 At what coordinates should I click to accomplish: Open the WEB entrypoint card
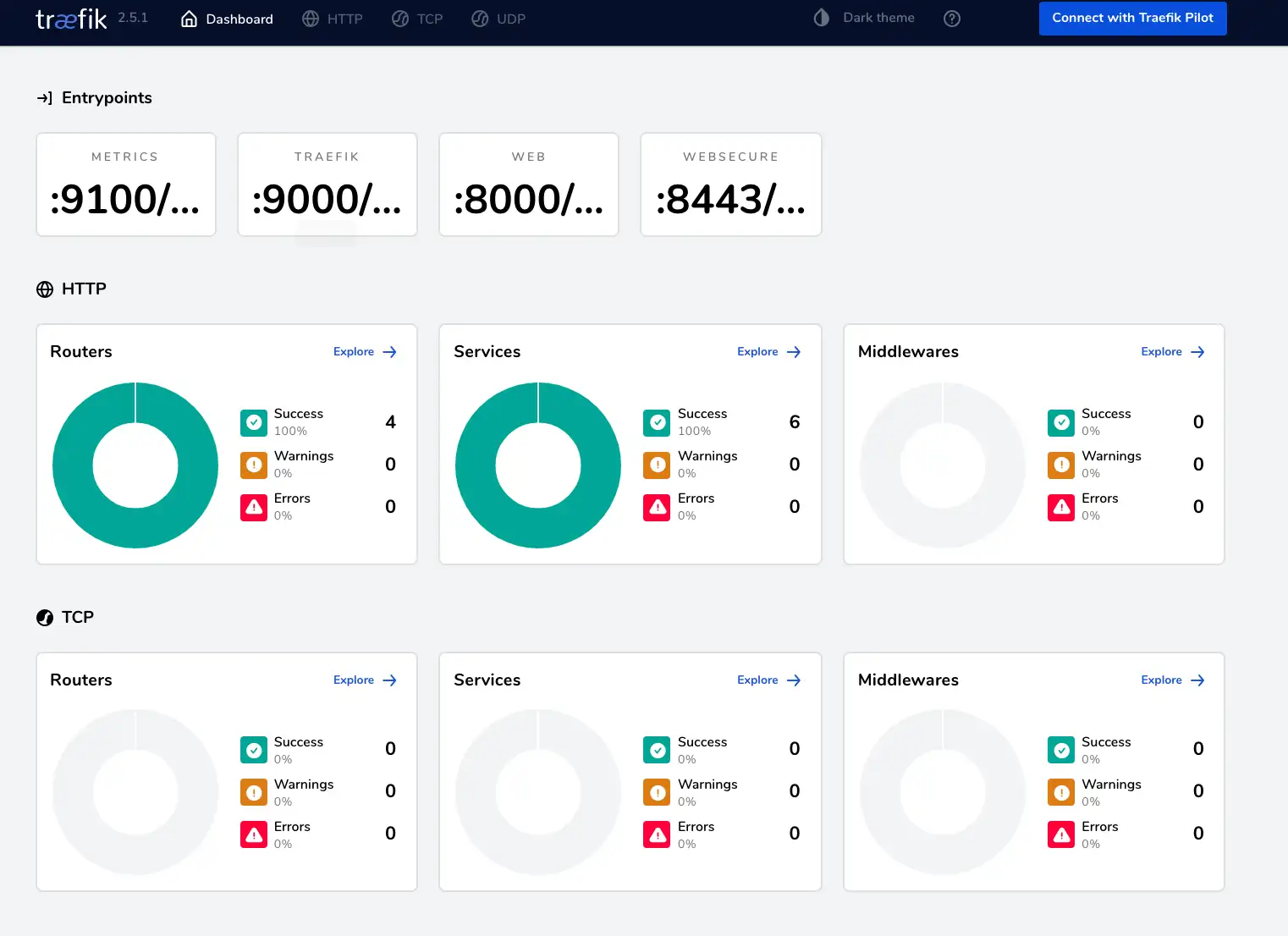coord(529,184)
